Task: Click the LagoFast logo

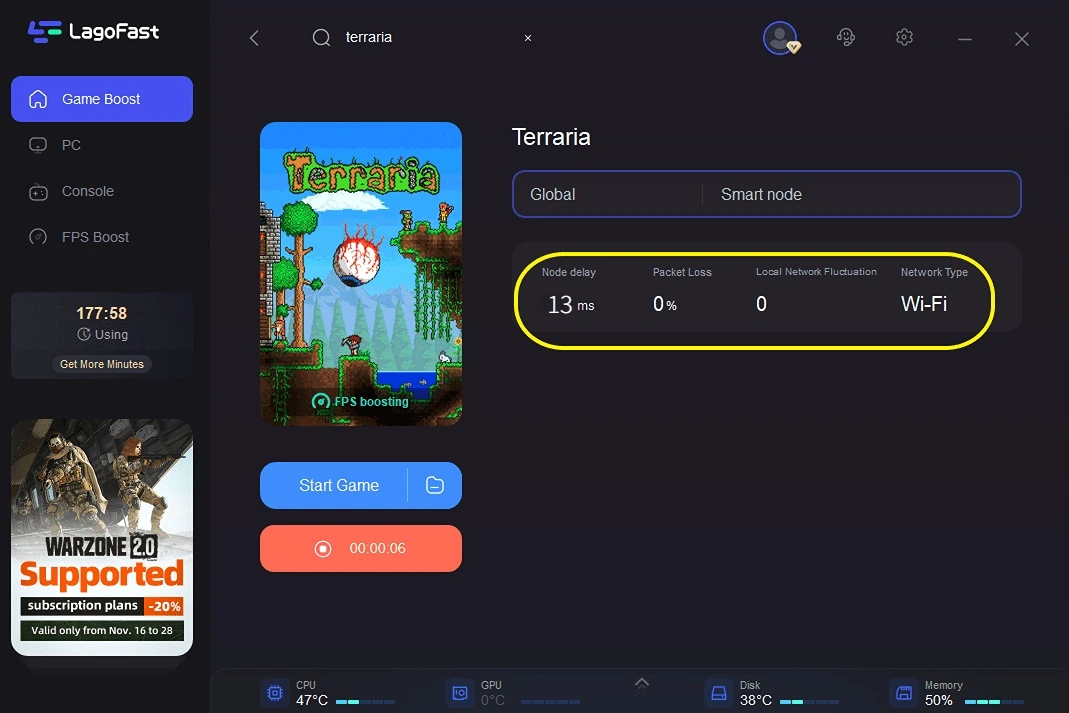Action: [93, 31]
